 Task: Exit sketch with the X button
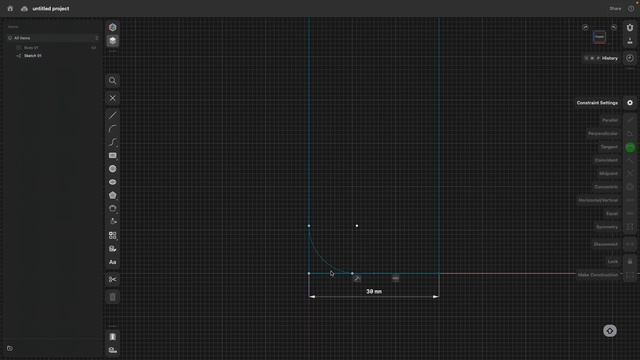tap(113, 98)
